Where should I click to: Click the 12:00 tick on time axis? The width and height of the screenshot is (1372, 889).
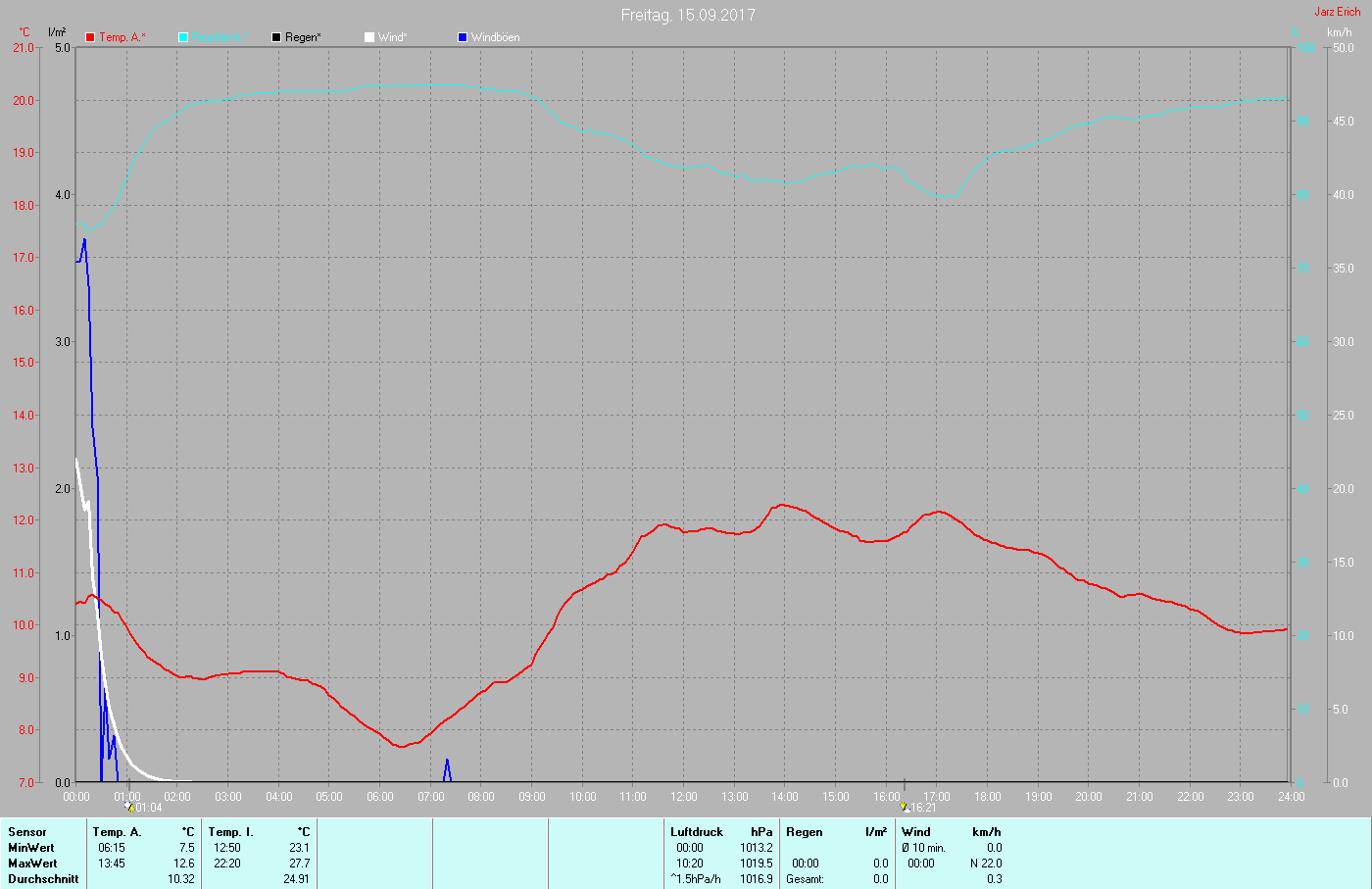[x=683, y=797]
